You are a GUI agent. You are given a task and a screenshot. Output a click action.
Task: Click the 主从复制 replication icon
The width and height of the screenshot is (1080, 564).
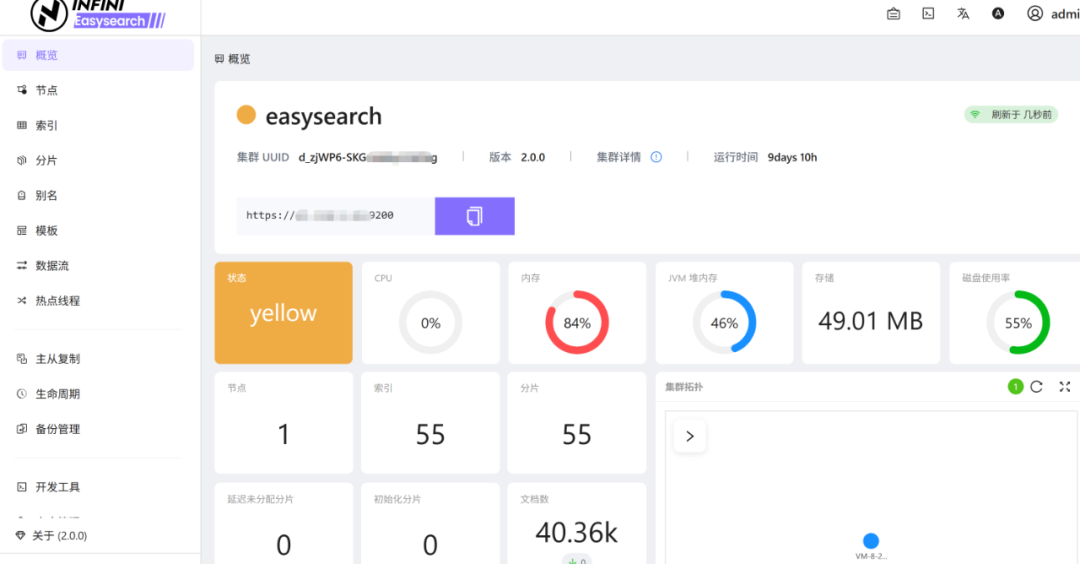click(21, 359)
